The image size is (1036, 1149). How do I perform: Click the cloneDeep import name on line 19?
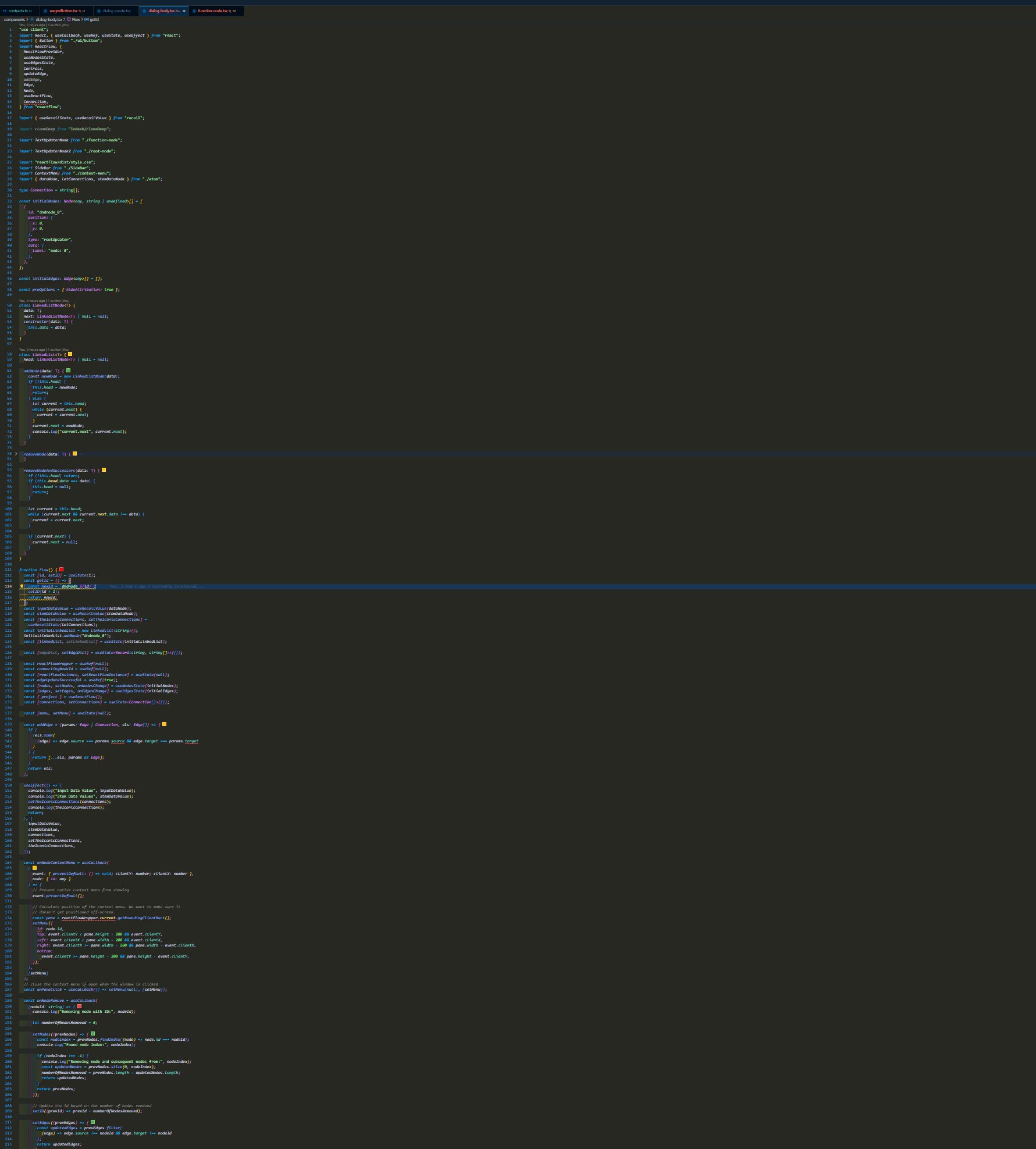(45, 129)
